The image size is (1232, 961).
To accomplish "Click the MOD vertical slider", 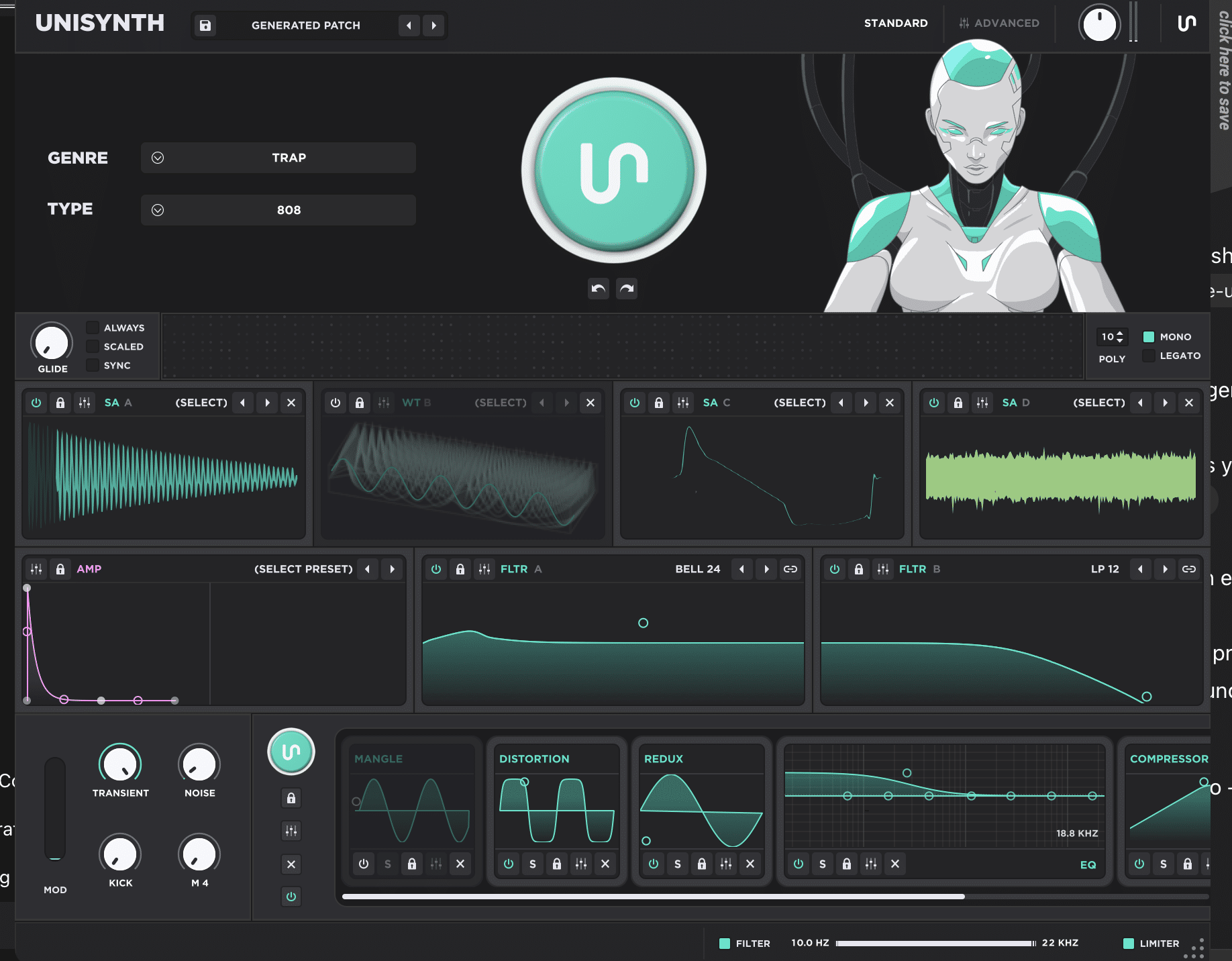I will (55, 809).
